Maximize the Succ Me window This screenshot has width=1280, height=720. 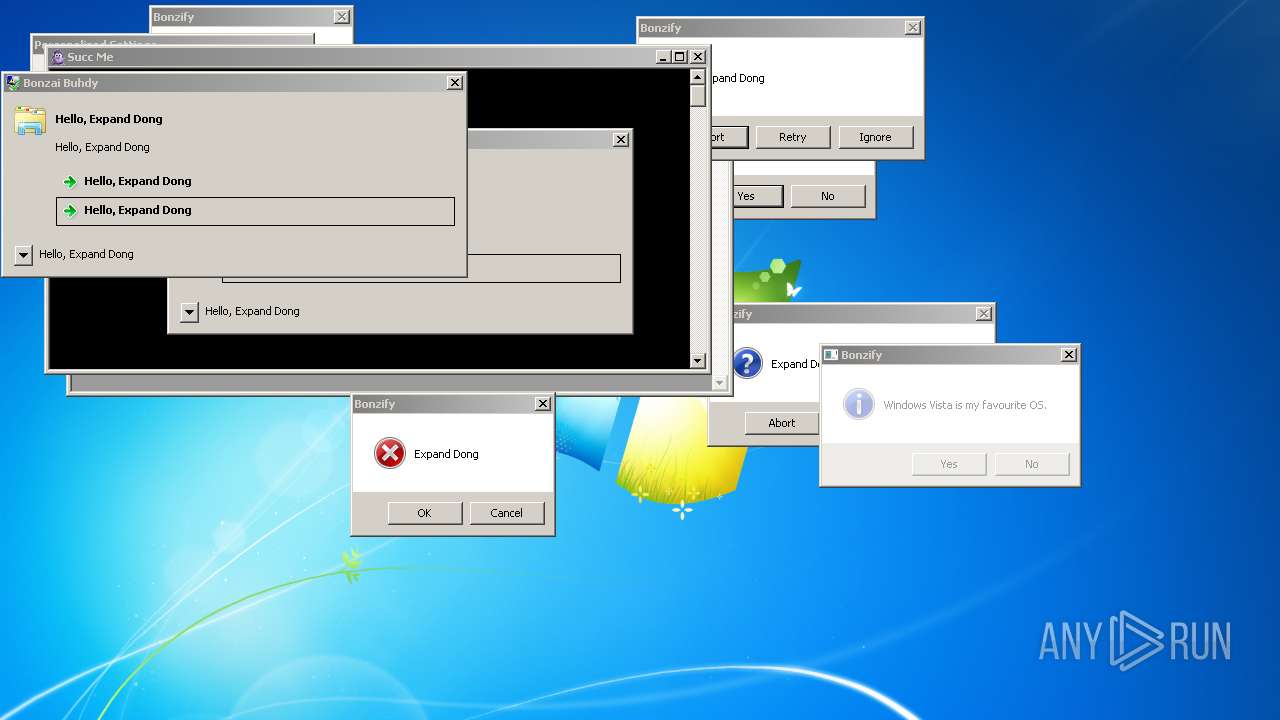click(679, 57)
